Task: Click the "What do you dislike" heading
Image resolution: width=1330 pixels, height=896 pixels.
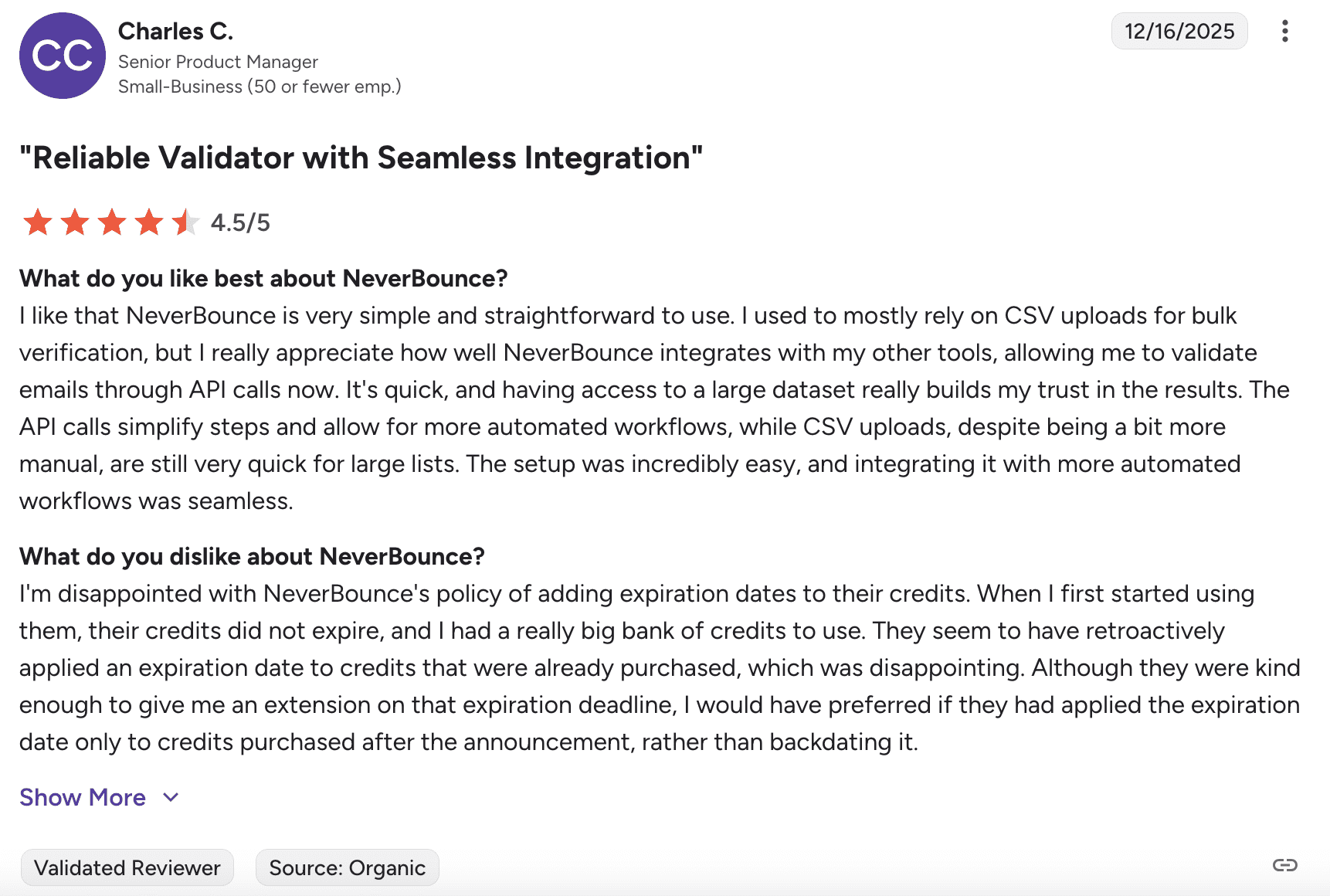Action: 252,556
